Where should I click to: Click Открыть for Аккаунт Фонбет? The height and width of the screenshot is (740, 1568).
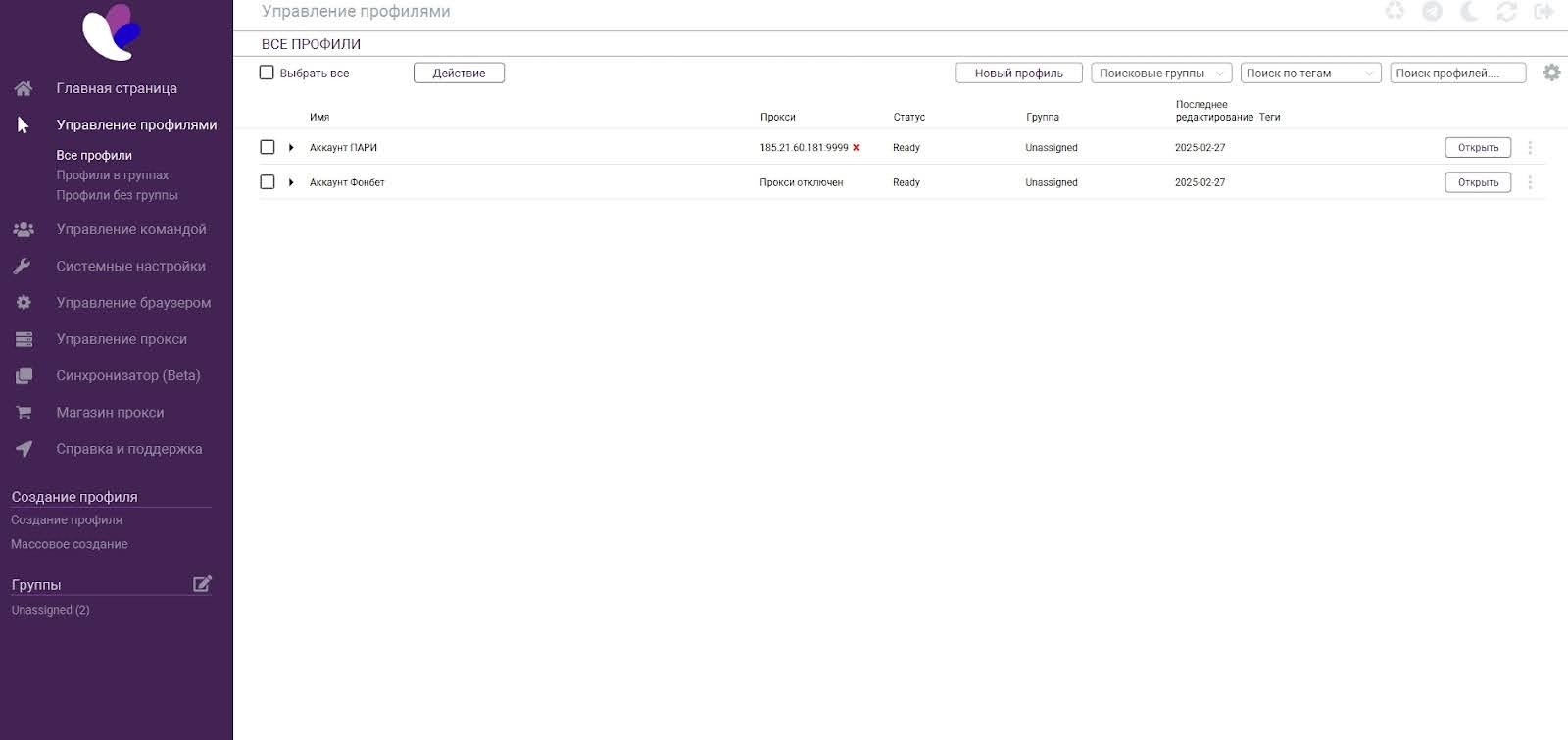(1478, 182)
